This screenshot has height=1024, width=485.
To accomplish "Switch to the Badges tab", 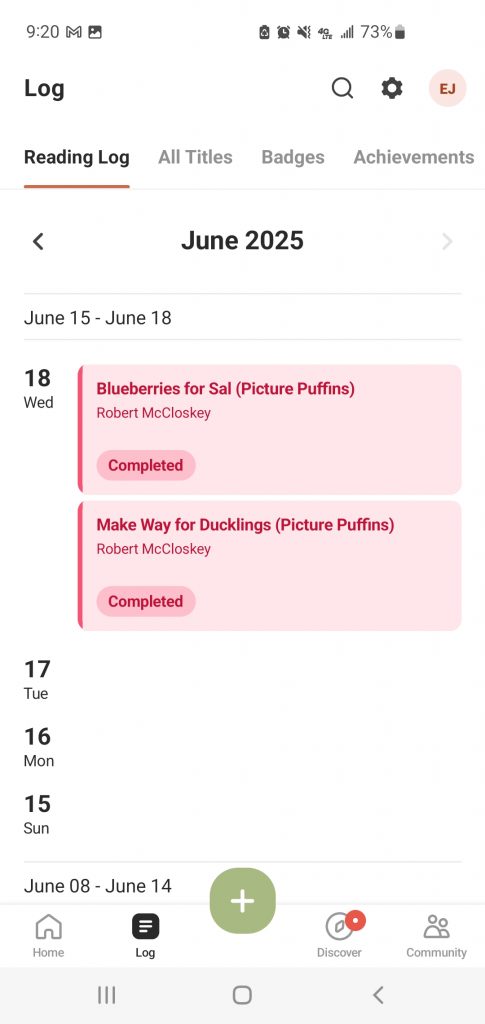I will 293,157.
